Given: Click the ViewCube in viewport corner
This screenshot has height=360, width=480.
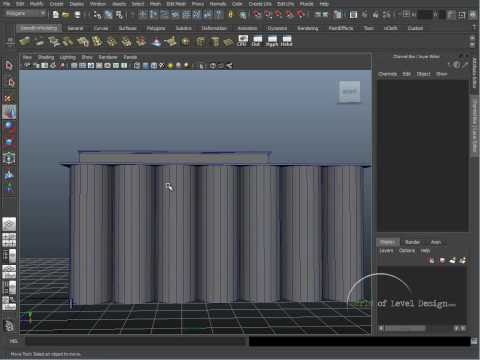Looking at the screenshot, I should [x=349, y=92].
